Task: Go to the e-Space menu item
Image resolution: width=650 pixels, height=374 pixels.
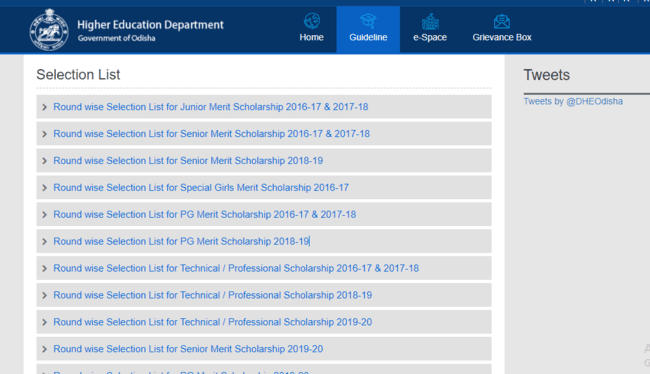Action: coord(430,30)
